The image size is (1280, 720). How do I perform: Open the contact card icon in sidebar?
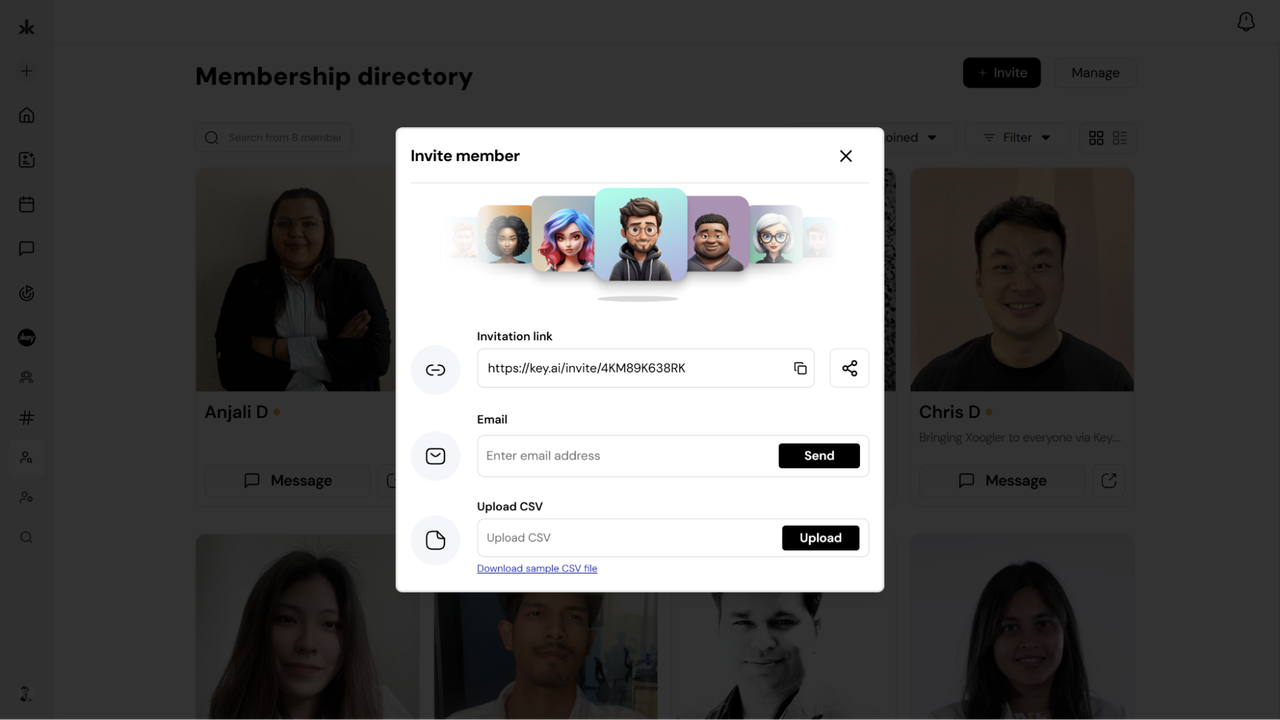pos(27,160)
